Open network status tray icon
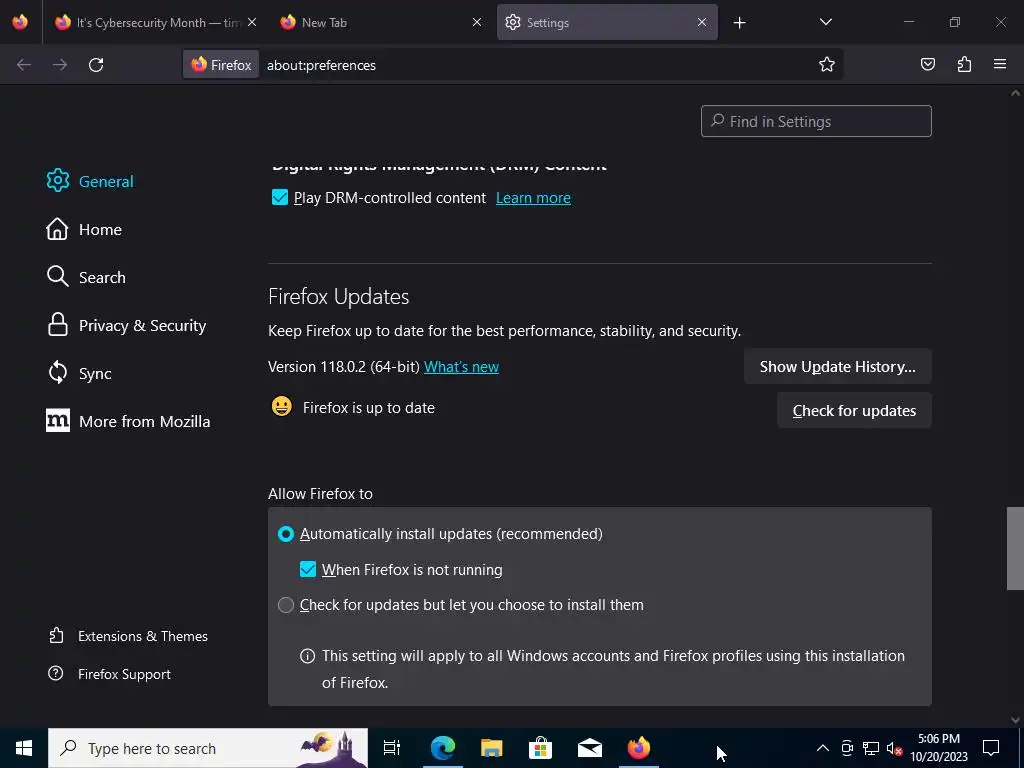 [871, 748]
